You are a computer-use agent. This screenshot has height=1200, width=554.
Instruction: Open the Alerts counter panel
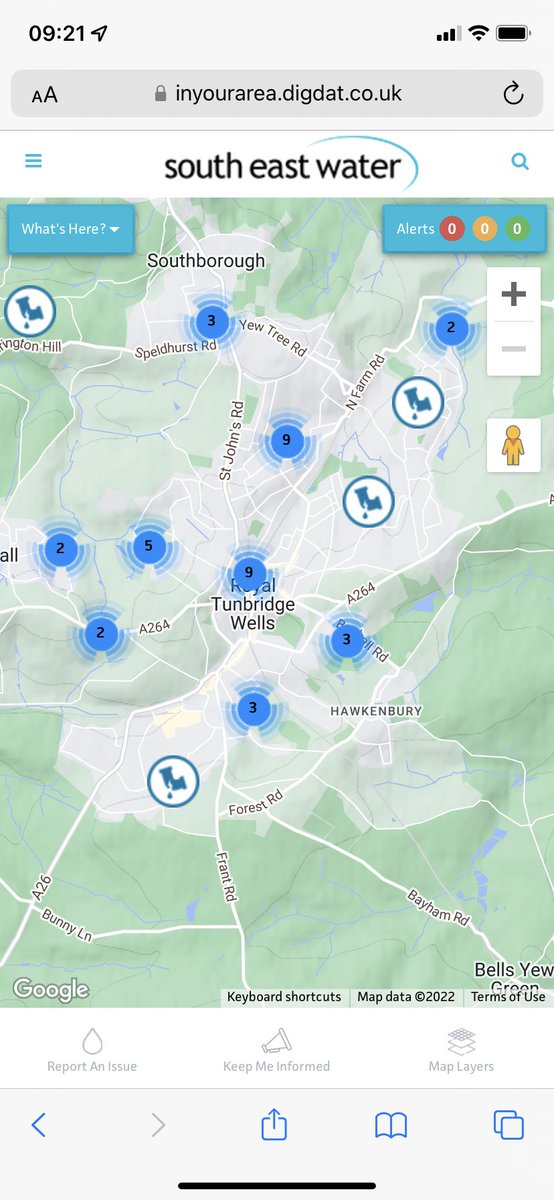[465, 229]
